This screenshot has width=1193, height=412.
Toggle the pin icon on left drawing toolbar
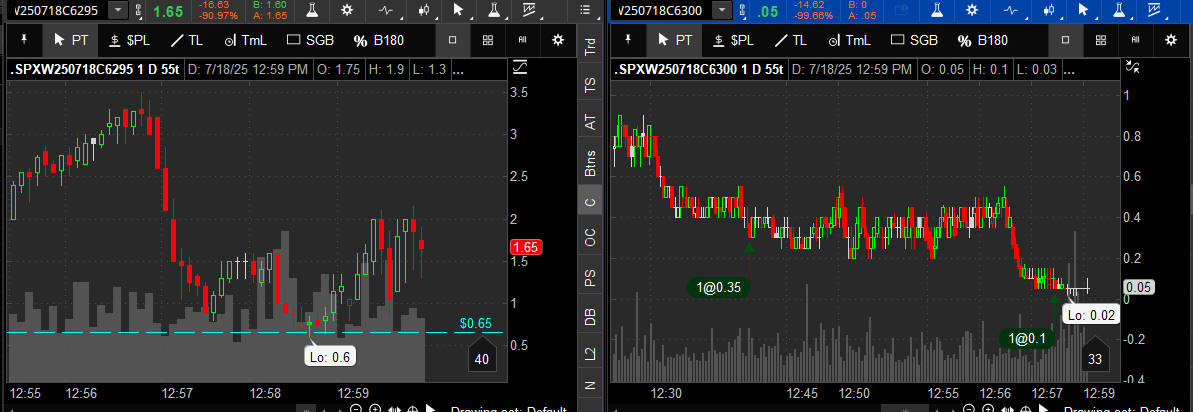point(24,41)
